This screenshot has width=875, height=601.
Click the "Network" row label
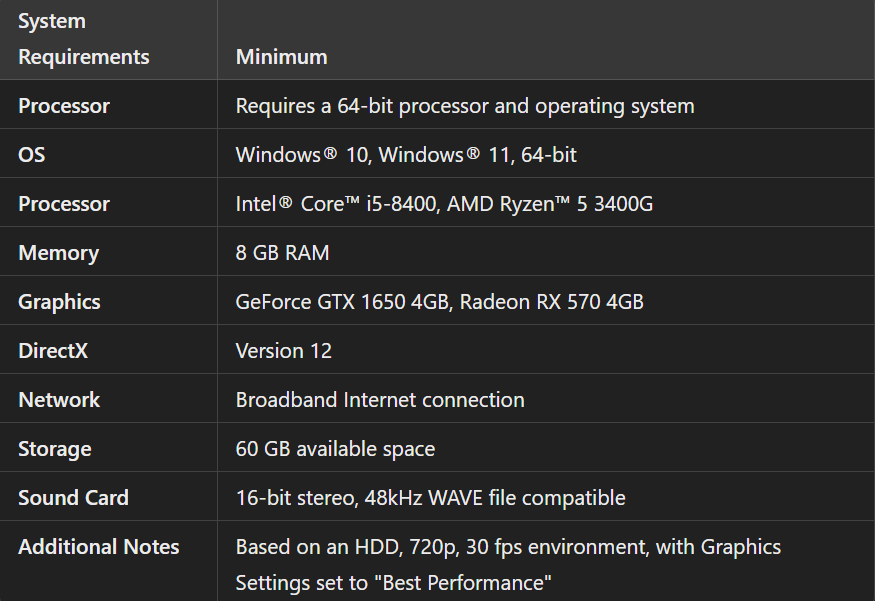pyautogui.click(x=59, y=400)
